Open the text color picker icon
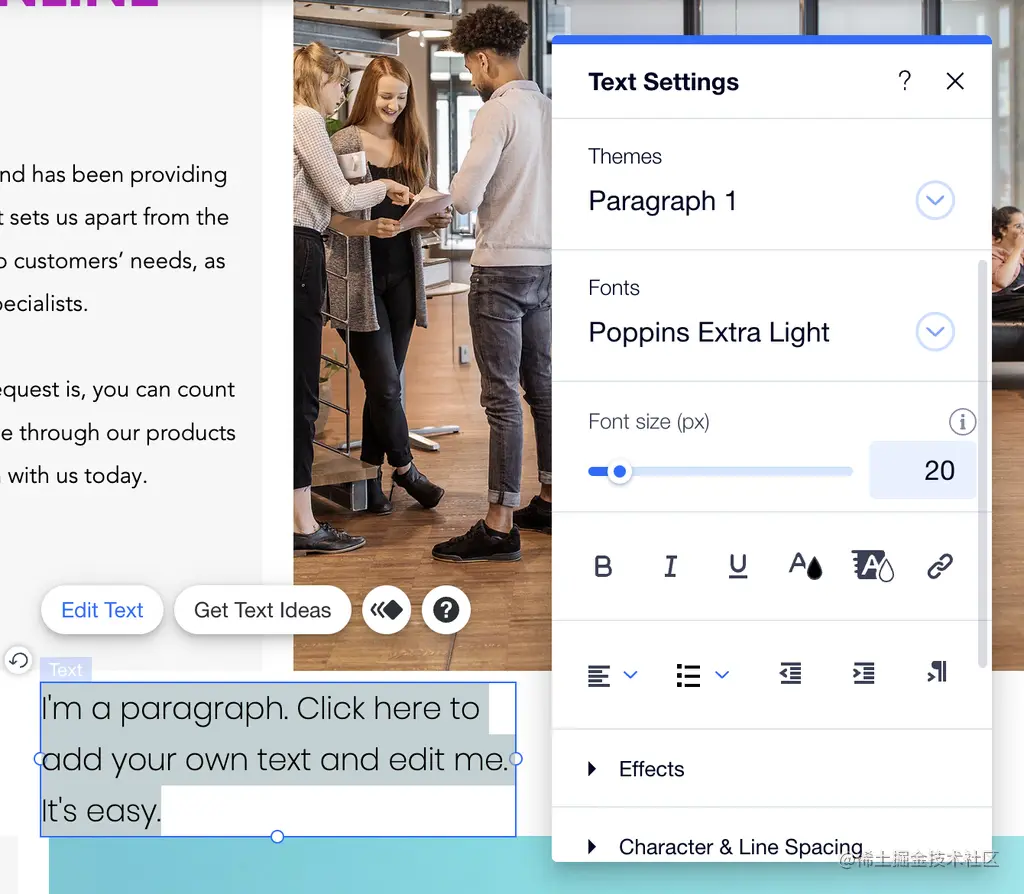This screenshot has width=1024, height=894. point(805,566)
